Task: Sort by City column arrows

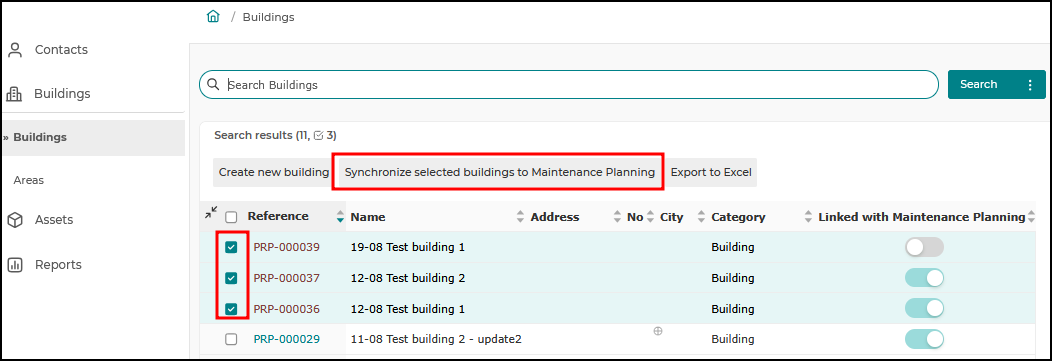Action: tap(701, 217)
